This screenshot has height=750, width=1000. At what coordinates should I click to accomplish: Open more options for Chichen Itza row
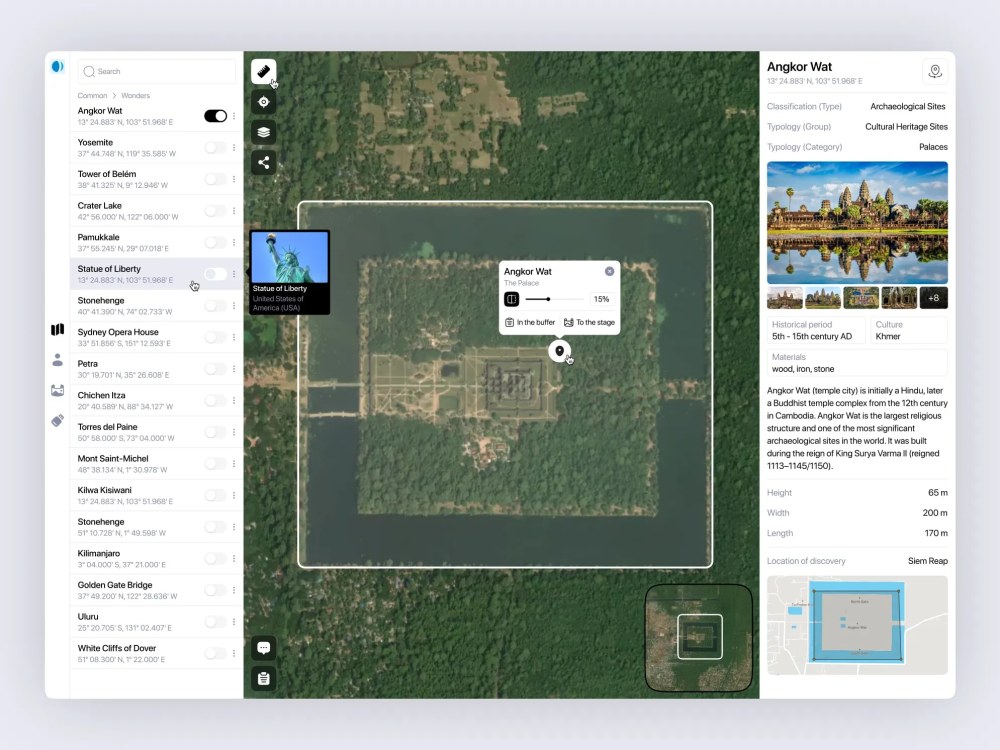[234, 401]
